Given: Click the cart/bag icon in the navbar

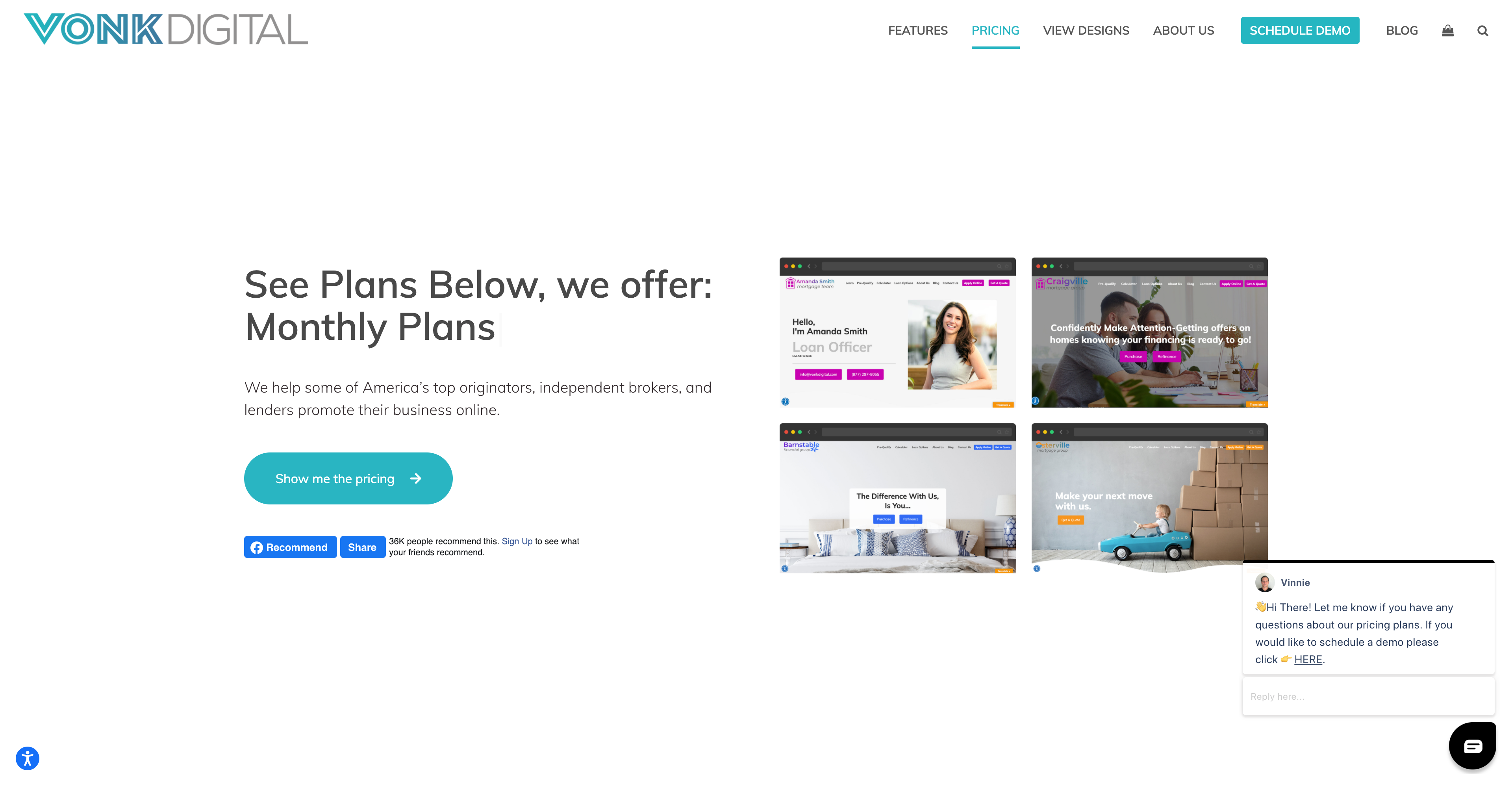Looking at the screenshot, I should click(x=1448, y=30).
